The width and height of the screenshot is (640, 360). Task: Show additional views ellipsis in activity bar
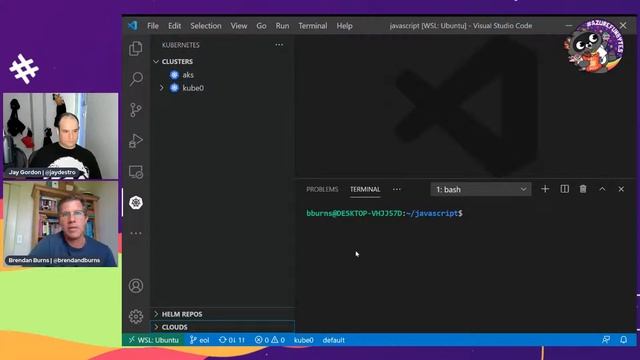click(136, 233)
